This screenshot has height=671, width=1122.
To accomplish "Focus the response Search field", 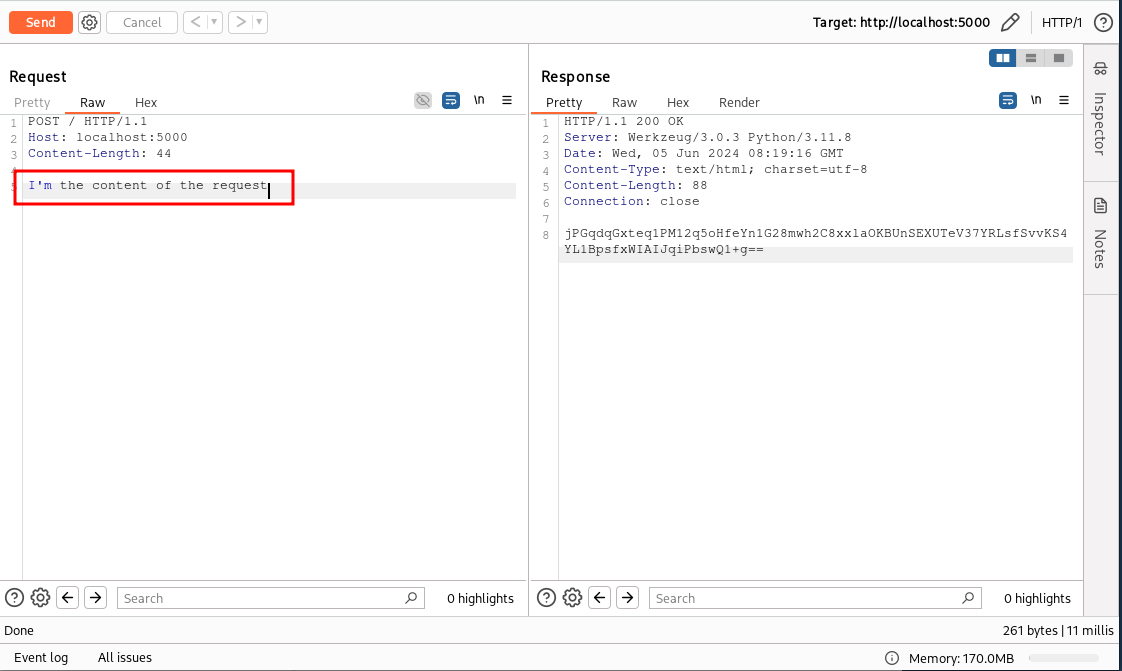I will [810, 598].
